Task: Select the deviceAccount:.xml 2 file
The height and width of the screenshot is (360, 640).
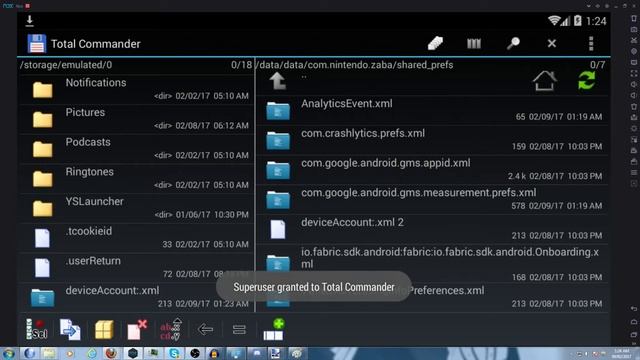Action: click(x=433, y=229)
